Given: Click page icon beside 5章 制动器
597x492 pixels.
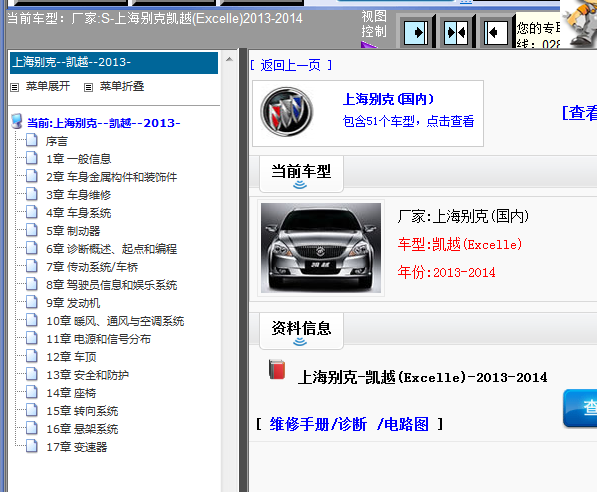Looking at the screenshot, I should pos(32,230).
